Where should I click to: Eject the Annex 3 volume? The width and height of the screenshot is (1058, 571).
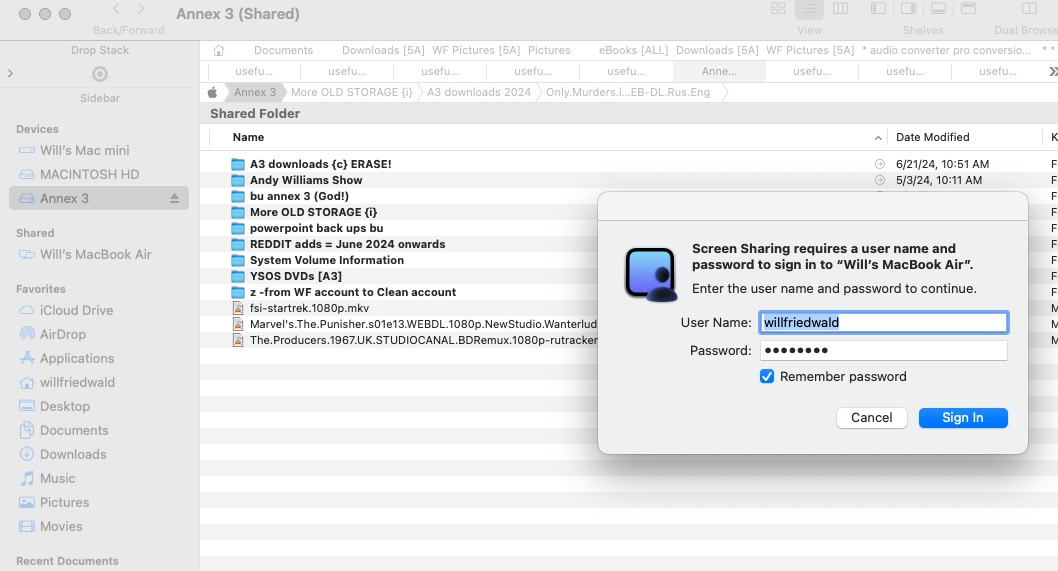[174, 198]
